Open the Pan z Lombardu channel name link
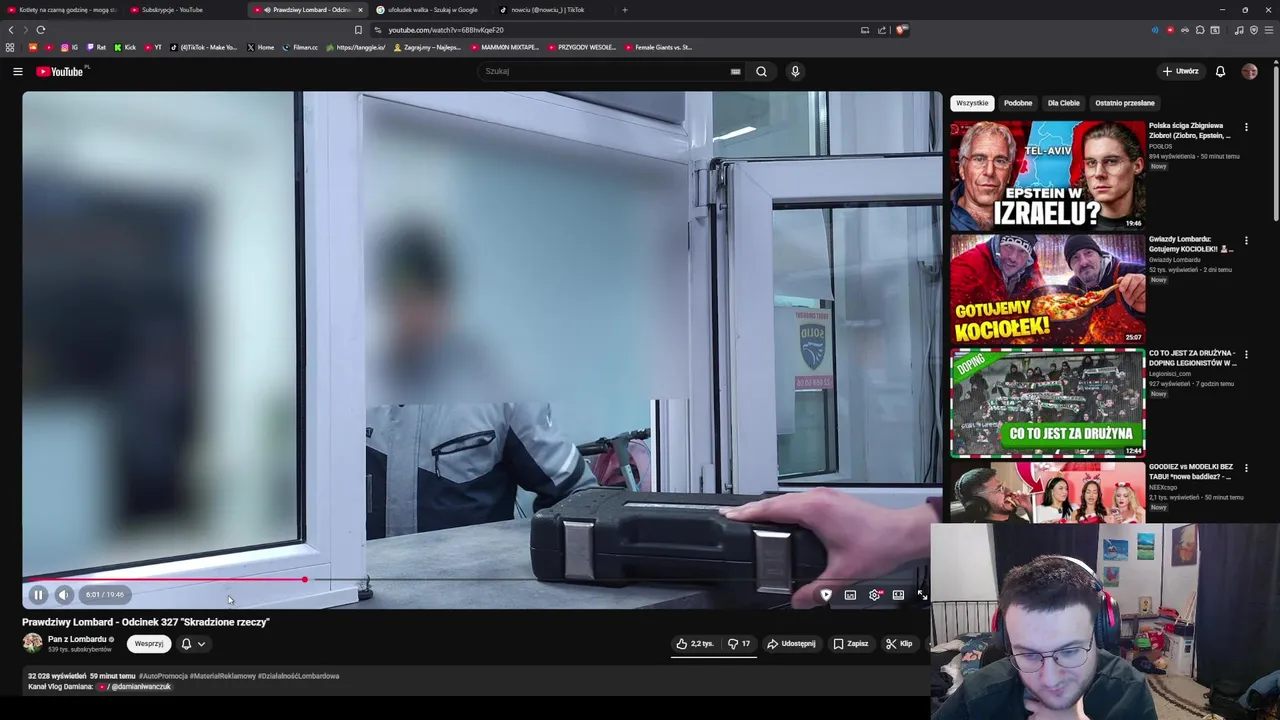This screenshot has height=720, width=1280. pos(77,639)
